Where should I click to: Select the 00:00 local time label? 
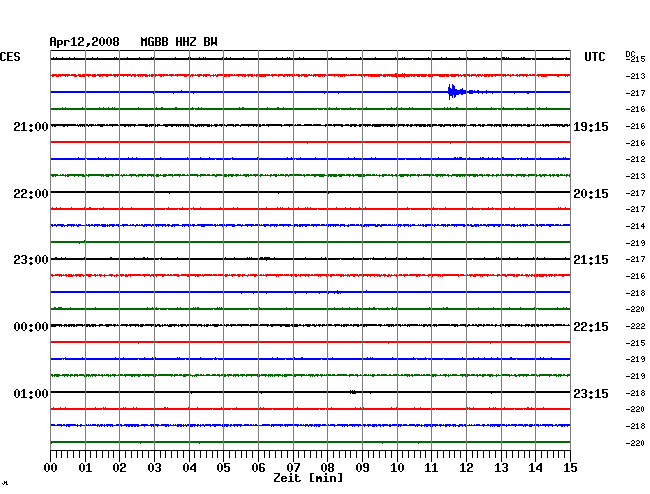[31, 327]
